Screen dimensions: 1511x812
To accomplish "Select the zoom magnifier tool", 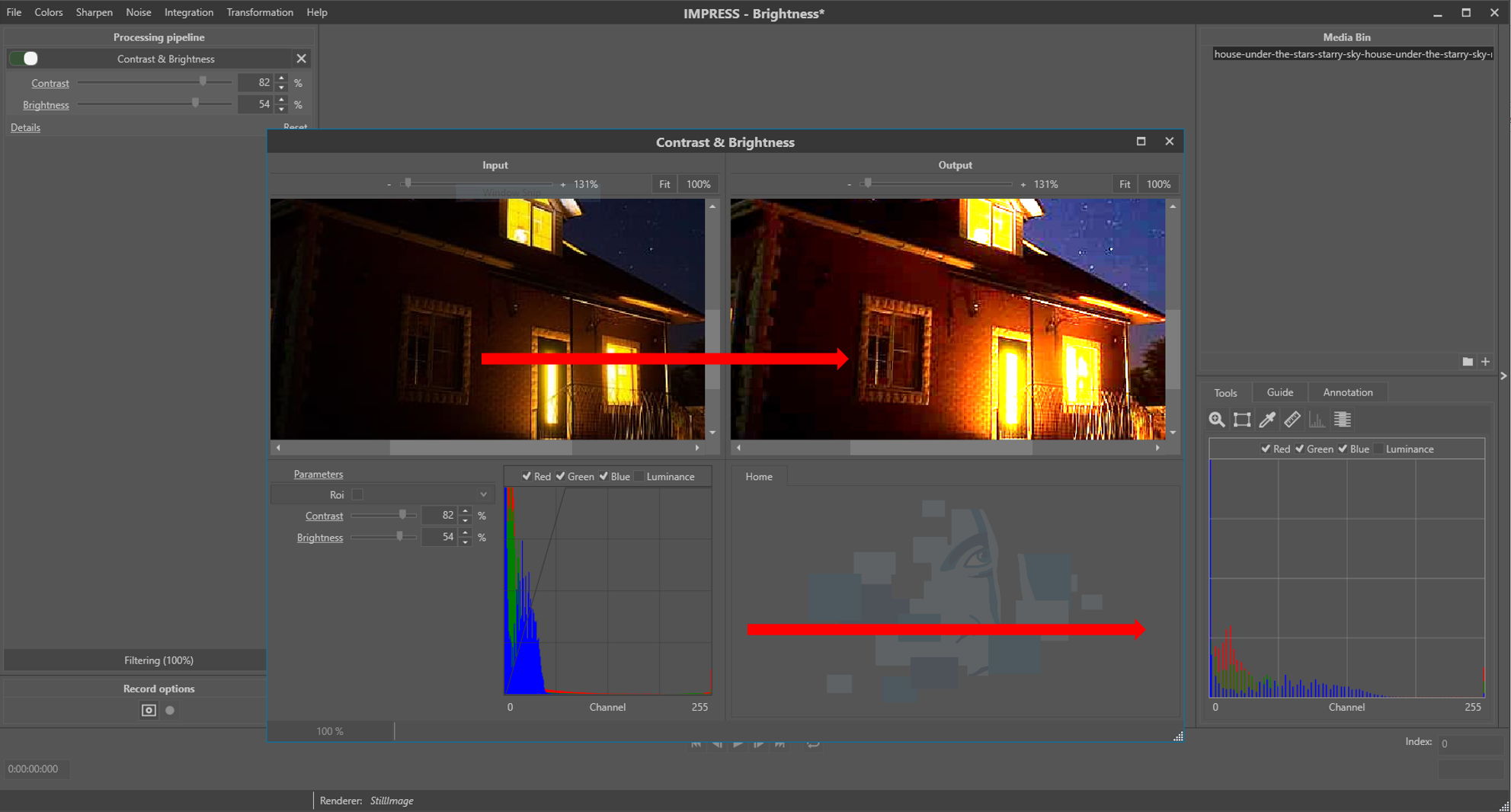I will pyautogui.click(x=1217, y=420).
